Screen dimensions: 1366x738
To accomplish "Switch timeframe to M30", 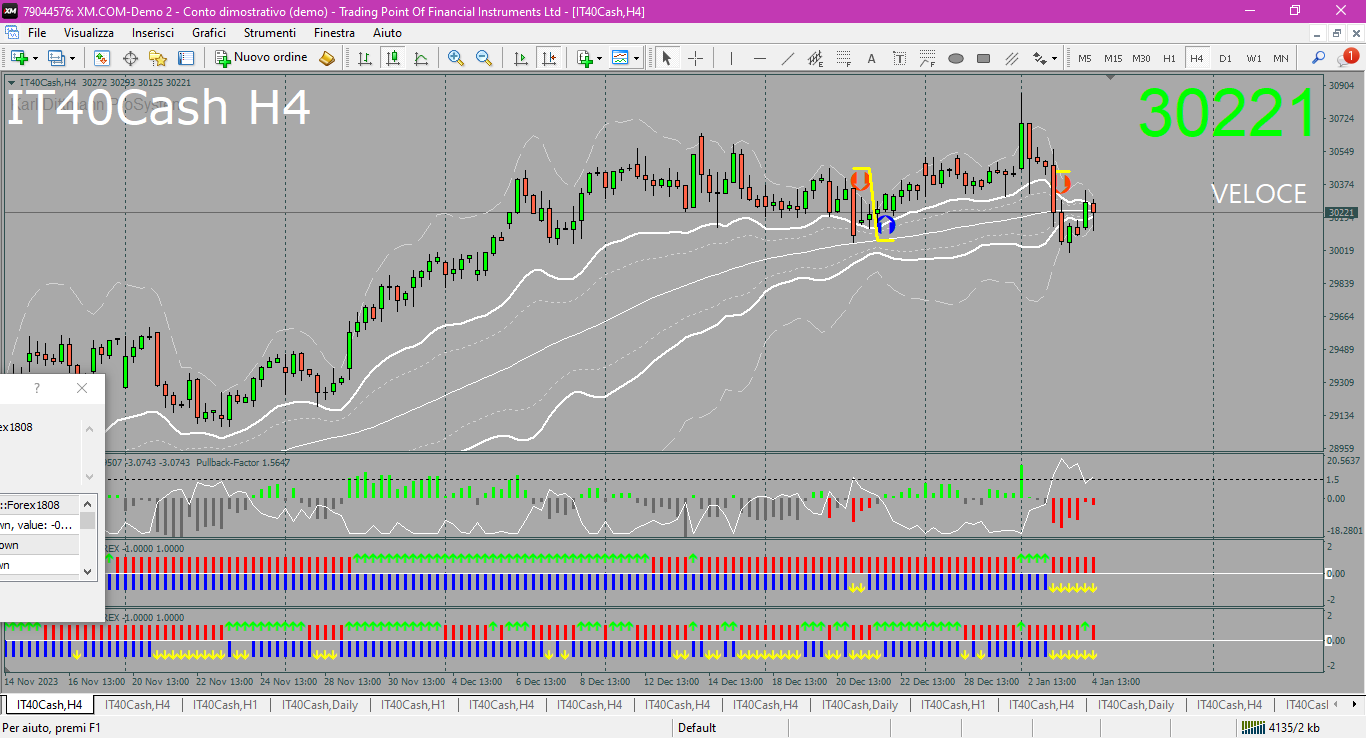I will click(1141, 58).
